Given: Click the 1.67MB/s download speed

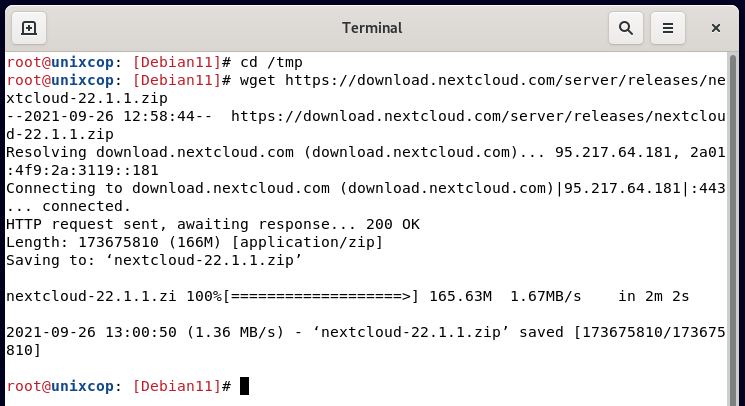Looking at the screenshot, I should 546,296.
